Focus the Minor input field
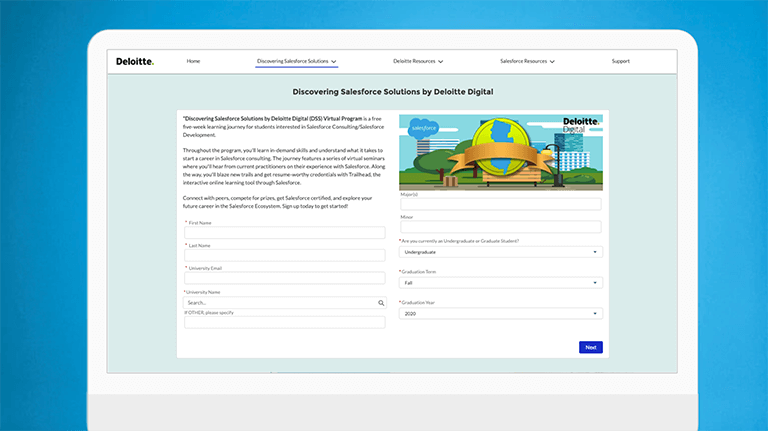This screenshot has width=768, height=431. pos(501,227)
